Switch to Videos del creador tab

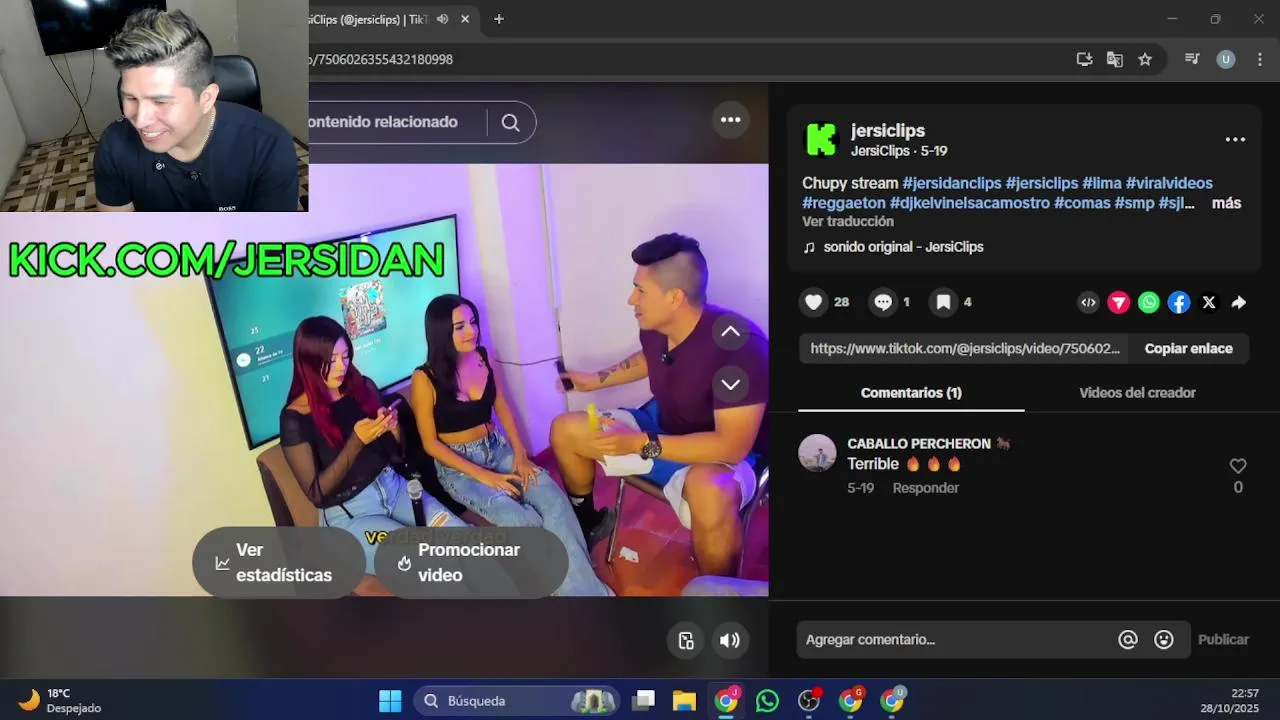(x=1137, y=393)
